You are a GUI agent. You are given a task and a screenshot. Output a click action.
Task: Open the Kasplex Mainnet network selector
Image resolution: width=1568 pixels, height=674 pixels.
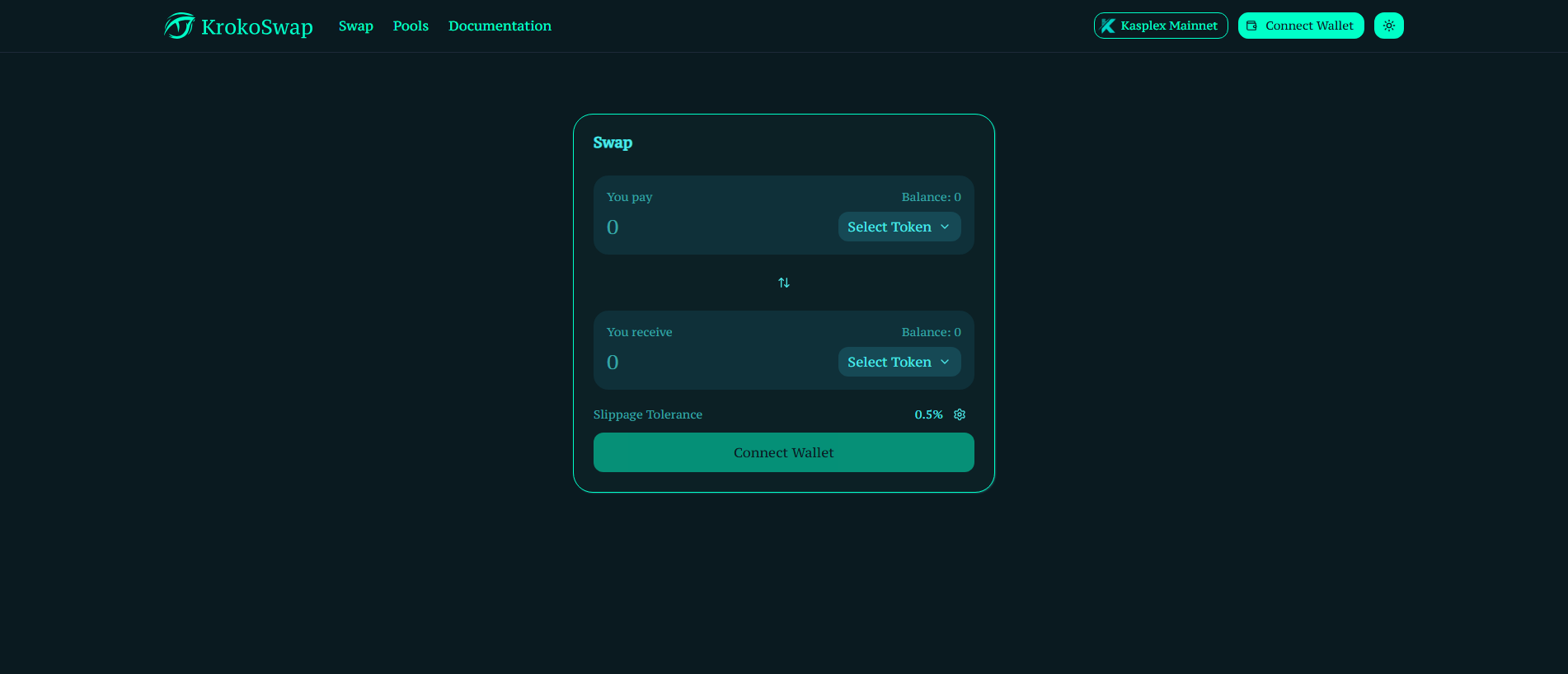point(1161,26)
